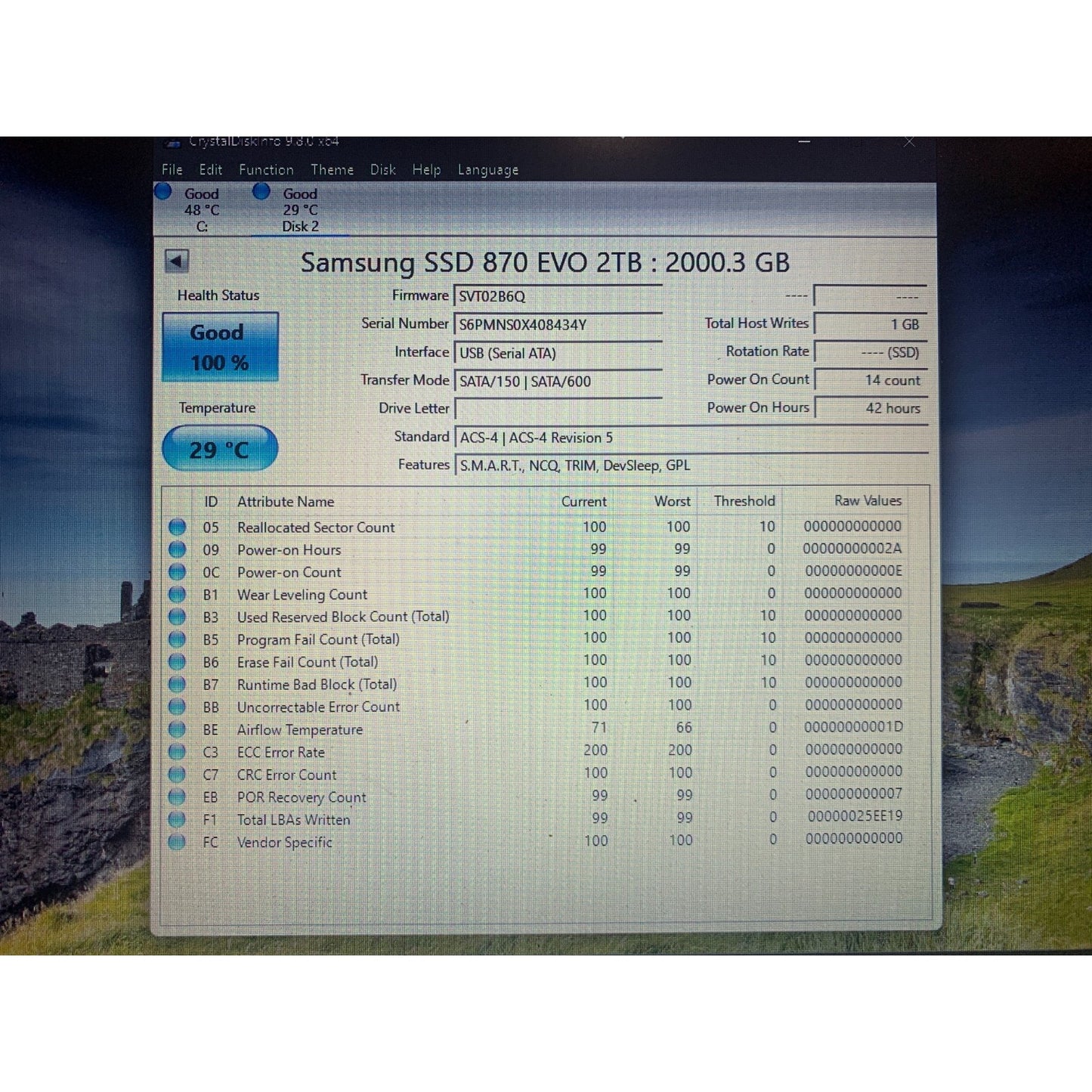Click the Serial Number field

(x=558, y=324)
